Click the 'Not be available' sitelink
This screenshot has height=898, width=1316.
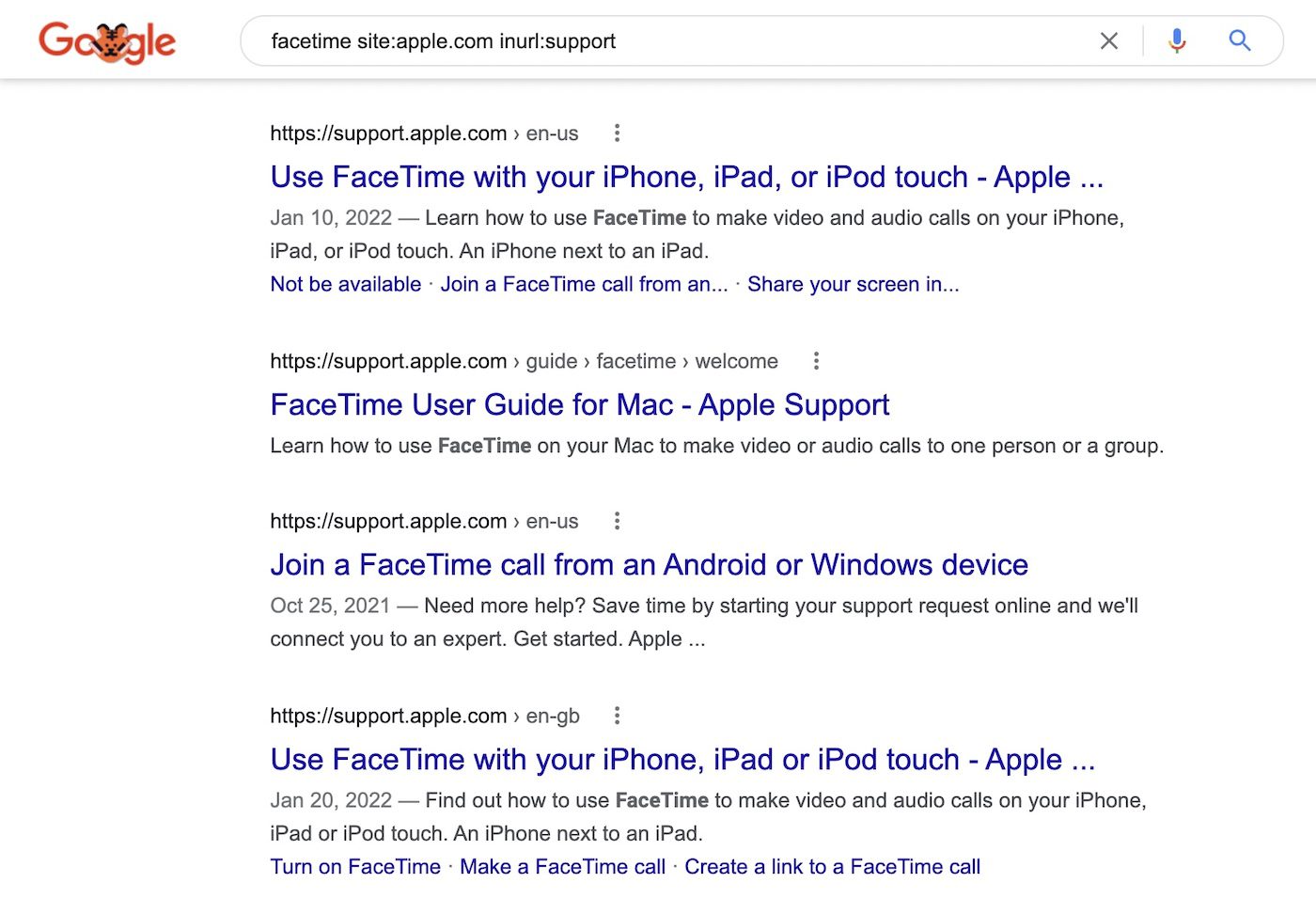coord(345,284)
